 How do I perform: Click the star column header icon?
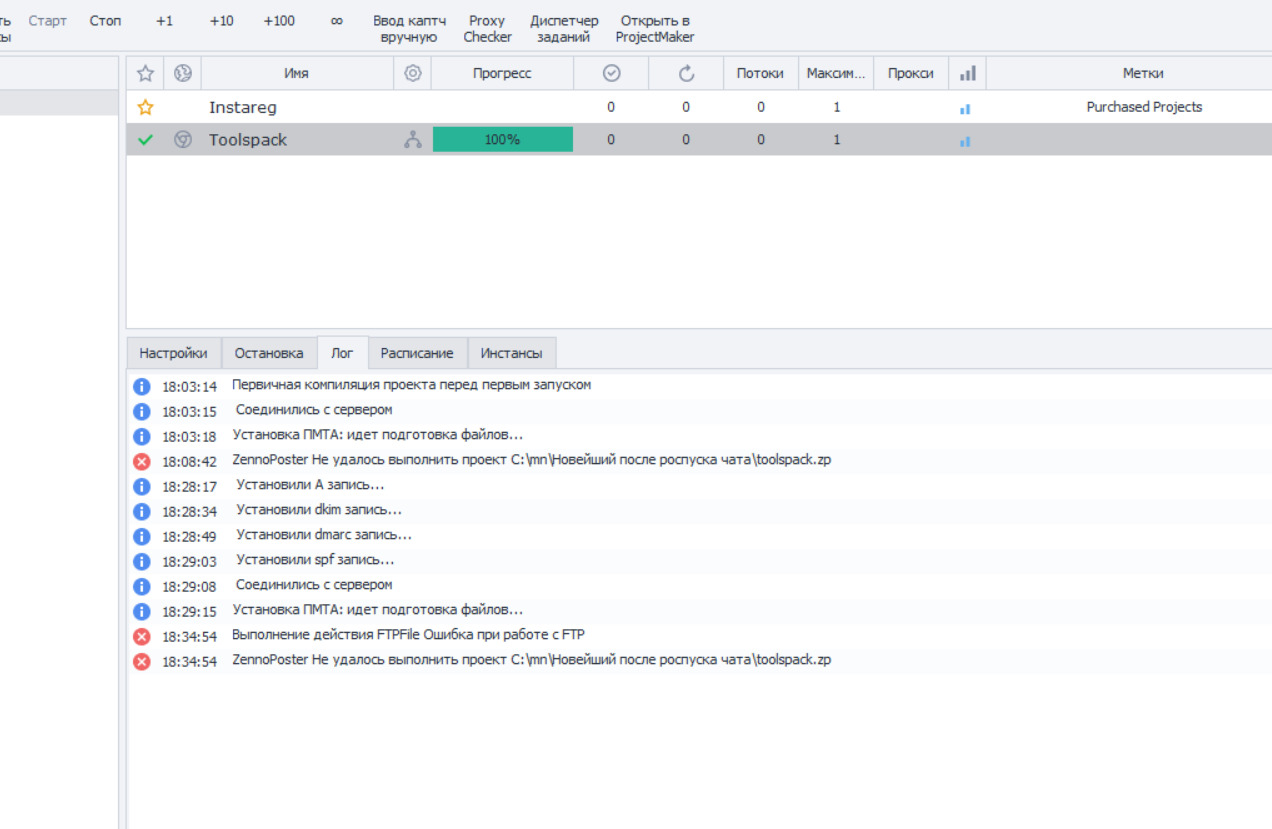[145, 73]
